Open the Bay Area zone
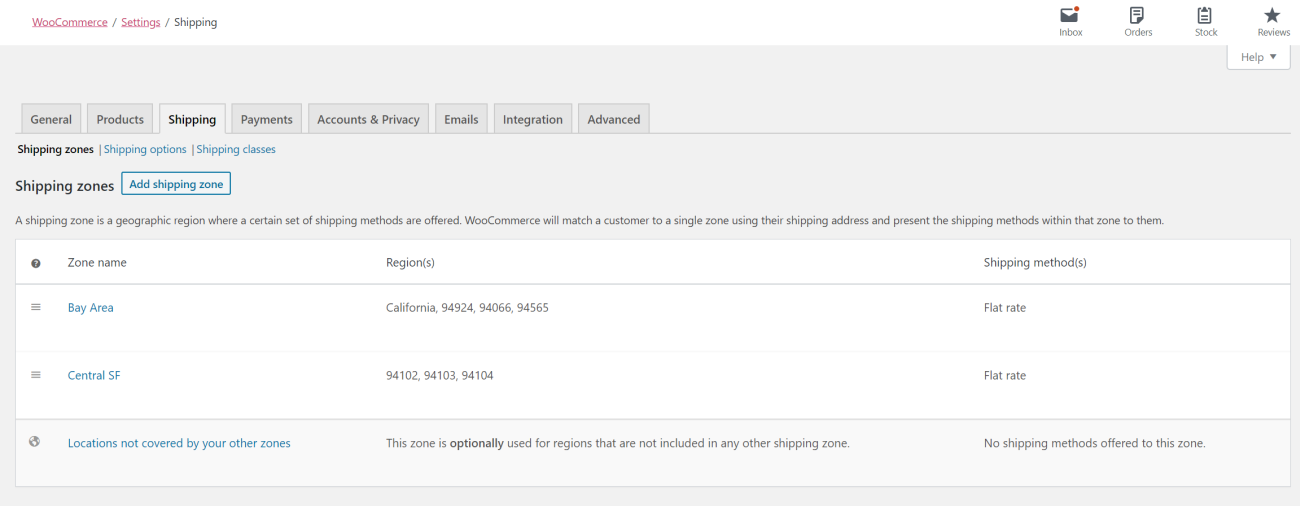The height and width of the screenshot is (506, 1300). click(91, 308)
